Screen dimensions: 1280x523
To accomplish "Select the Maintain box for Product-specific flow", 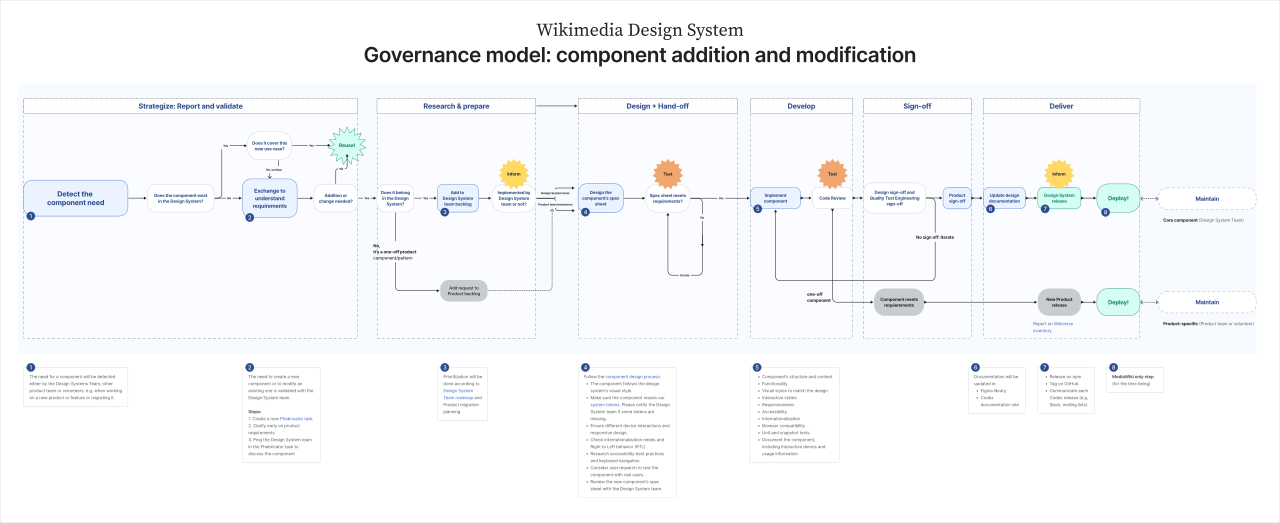I will 1207,301.
